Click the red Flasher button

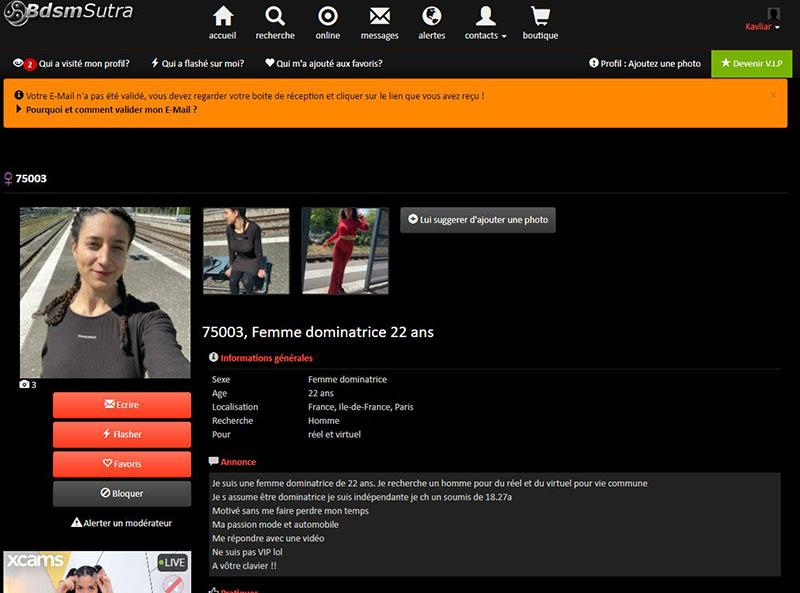[x=122, y=435]
